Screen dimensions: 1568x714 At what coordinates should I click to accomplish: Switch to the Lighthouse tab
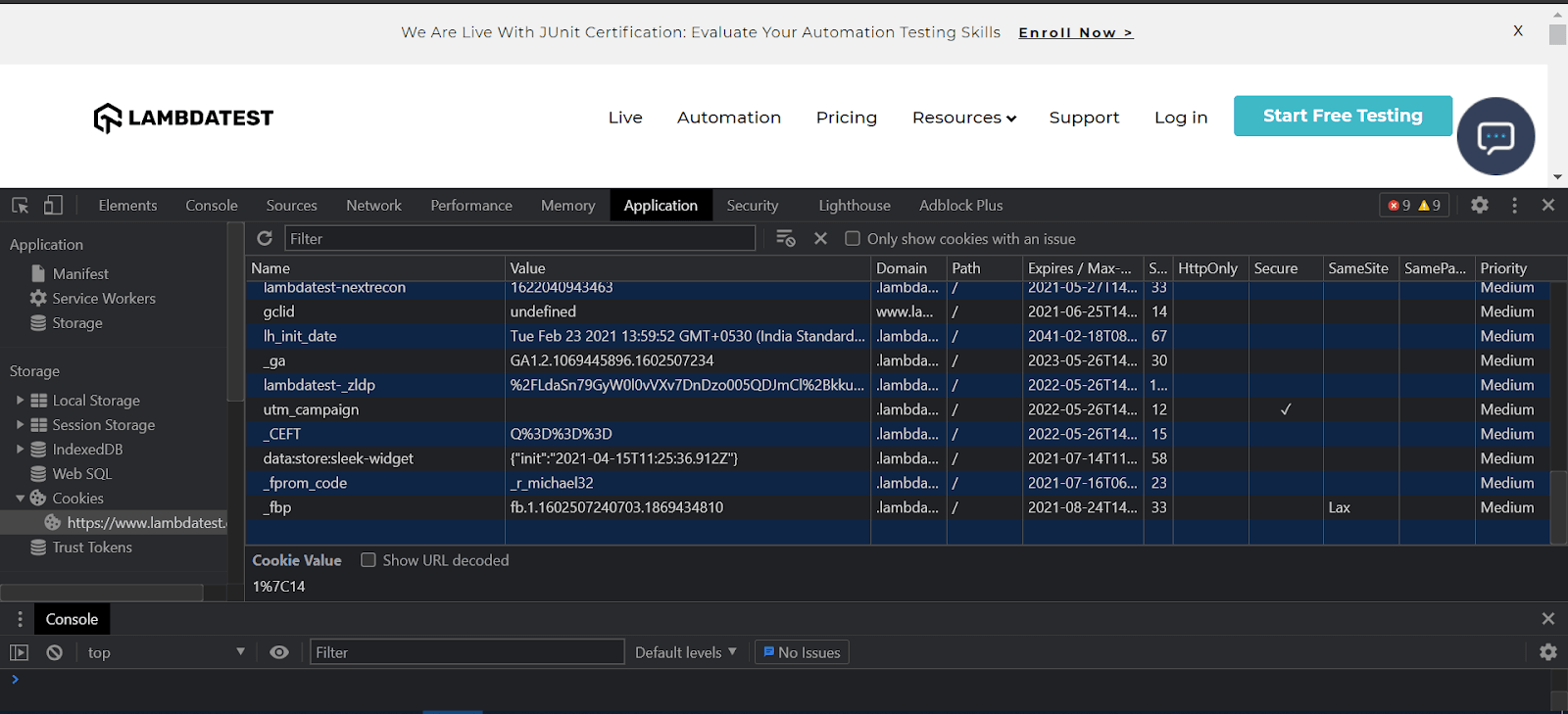click(x=855, y=206)
